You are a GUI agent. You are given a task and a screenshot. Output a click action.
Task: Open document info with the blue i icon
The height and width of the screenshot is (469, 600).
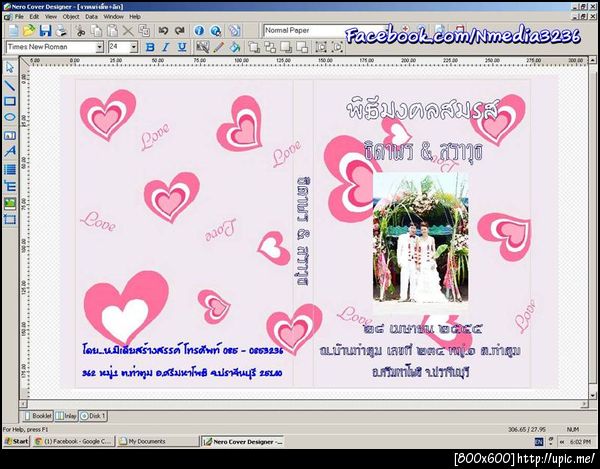coord(199,31)
